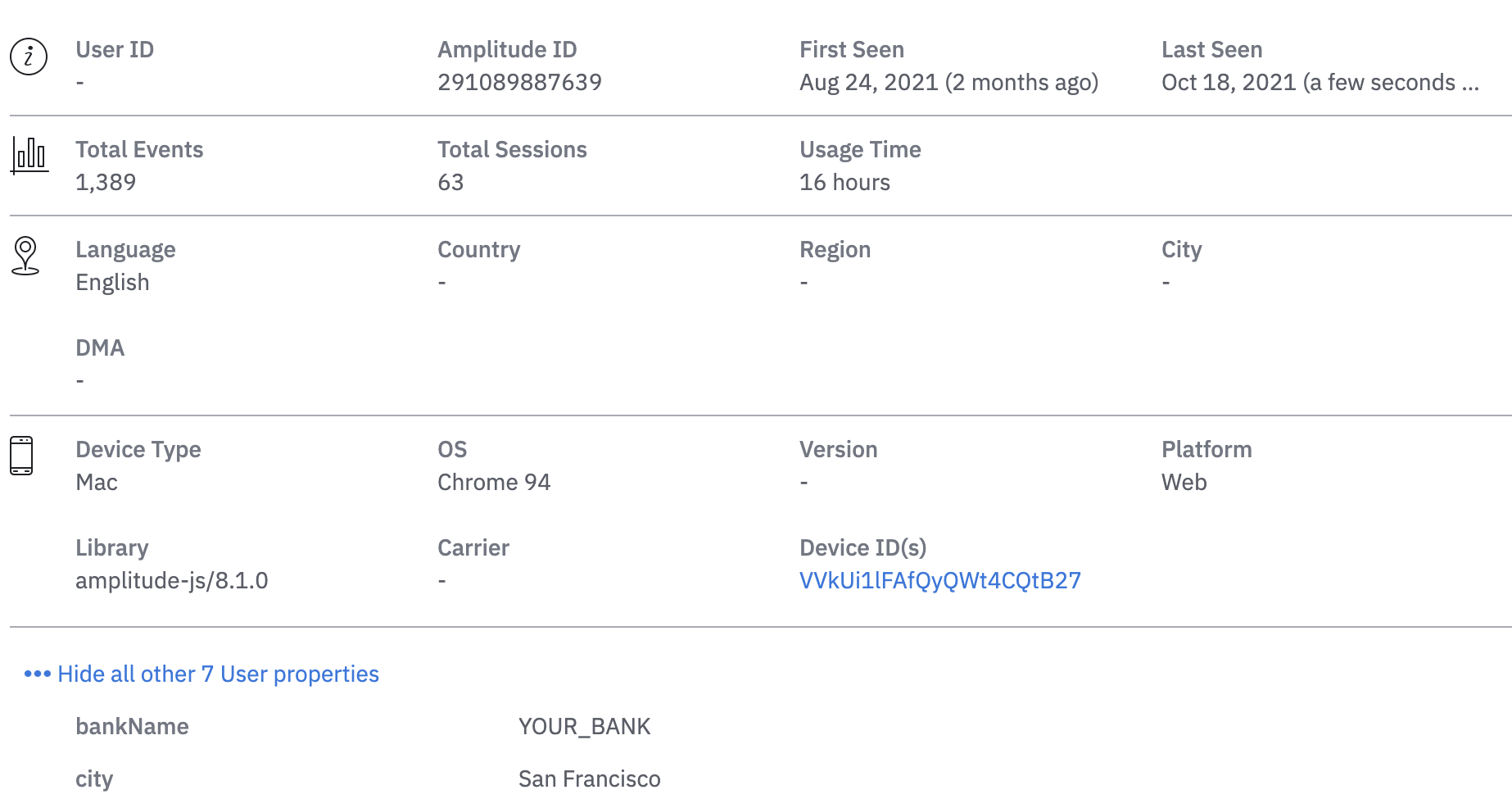Click the Total Events count 1,389
1512x808 pixels.
coord(106,182)
